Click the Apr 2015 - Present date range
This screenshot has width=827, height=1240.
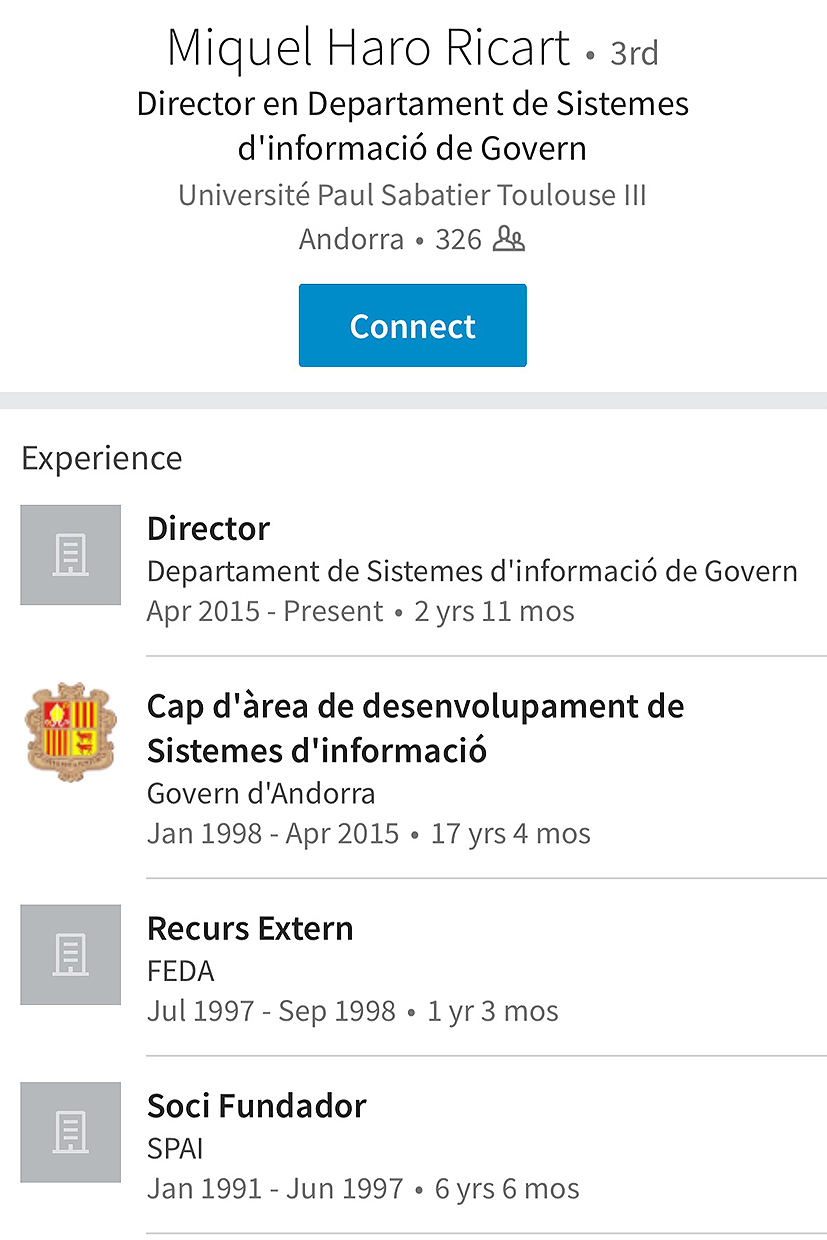point(265,611)
